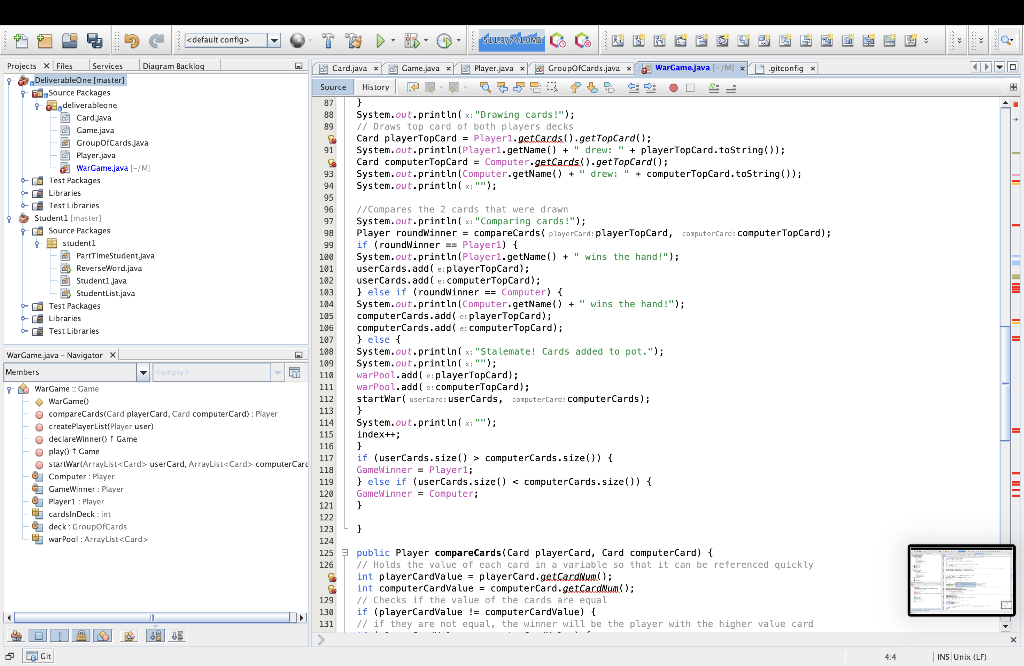
Task: Start macro recording with red circle icon
Action: pos(673,87)
